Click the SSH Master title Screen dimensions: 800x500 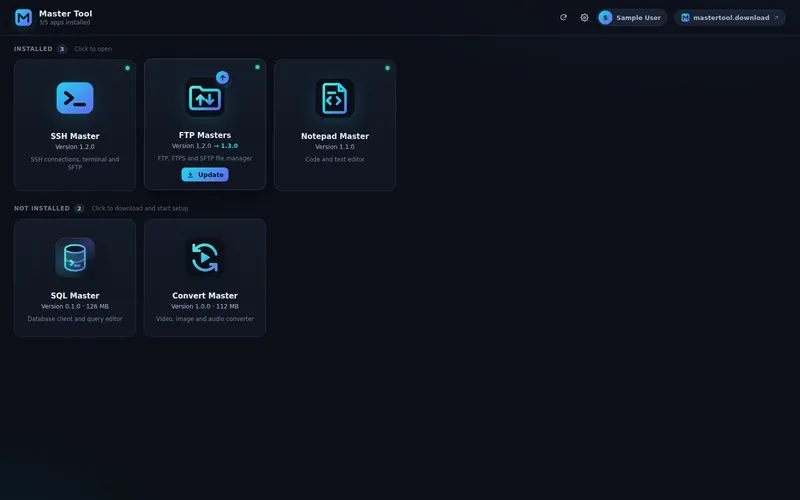75,136
